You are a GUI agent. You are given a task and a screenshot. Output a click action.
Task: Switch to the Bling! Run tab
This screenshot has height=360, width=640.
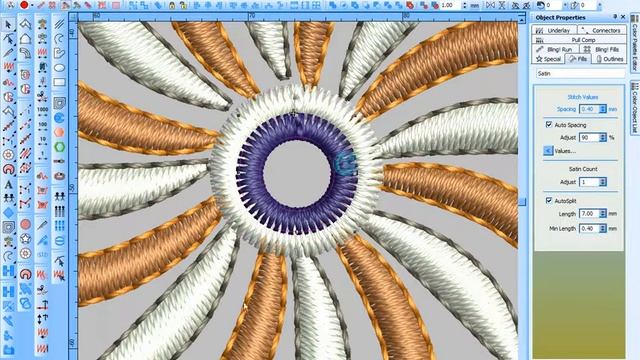click(x=555, y=49)
